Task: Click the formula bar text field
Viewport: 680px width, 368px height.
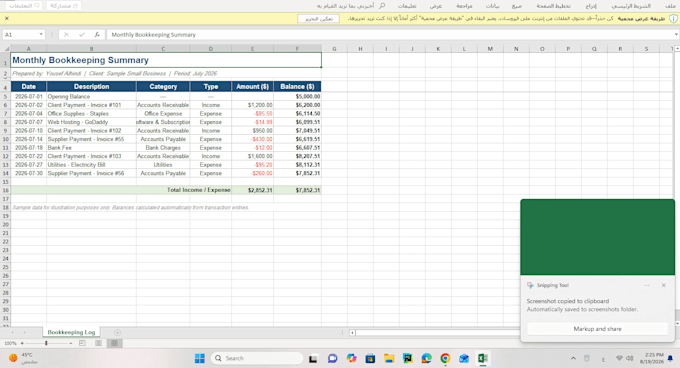Action: tap(390, 35)
